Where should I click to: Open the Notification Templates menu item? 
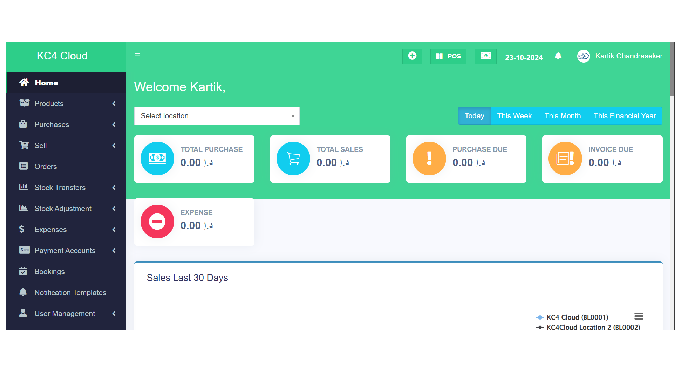point(66,292)
